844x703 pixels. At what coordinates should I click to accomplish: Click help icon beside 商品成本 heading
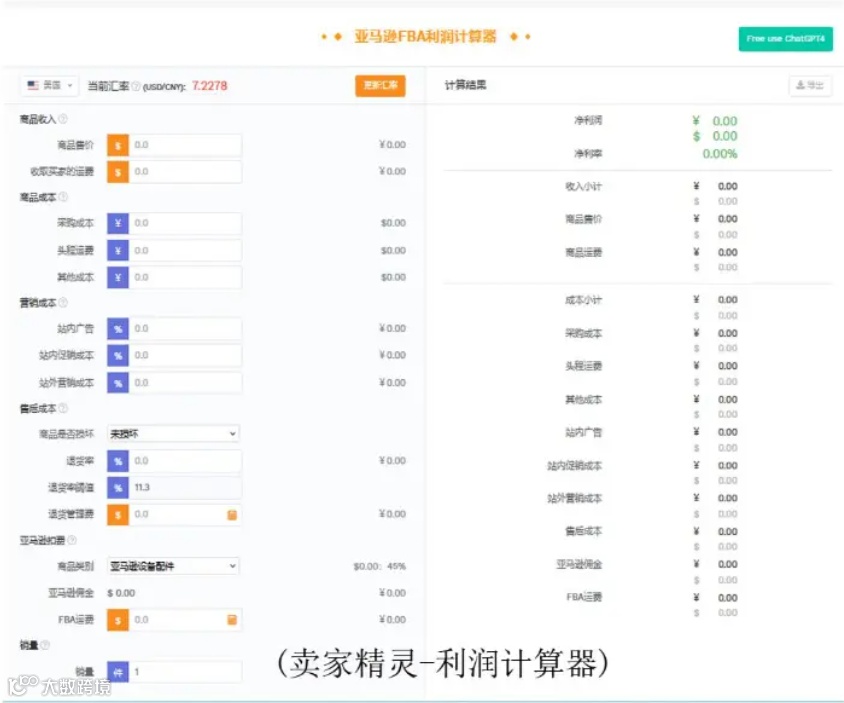(63, 197)
